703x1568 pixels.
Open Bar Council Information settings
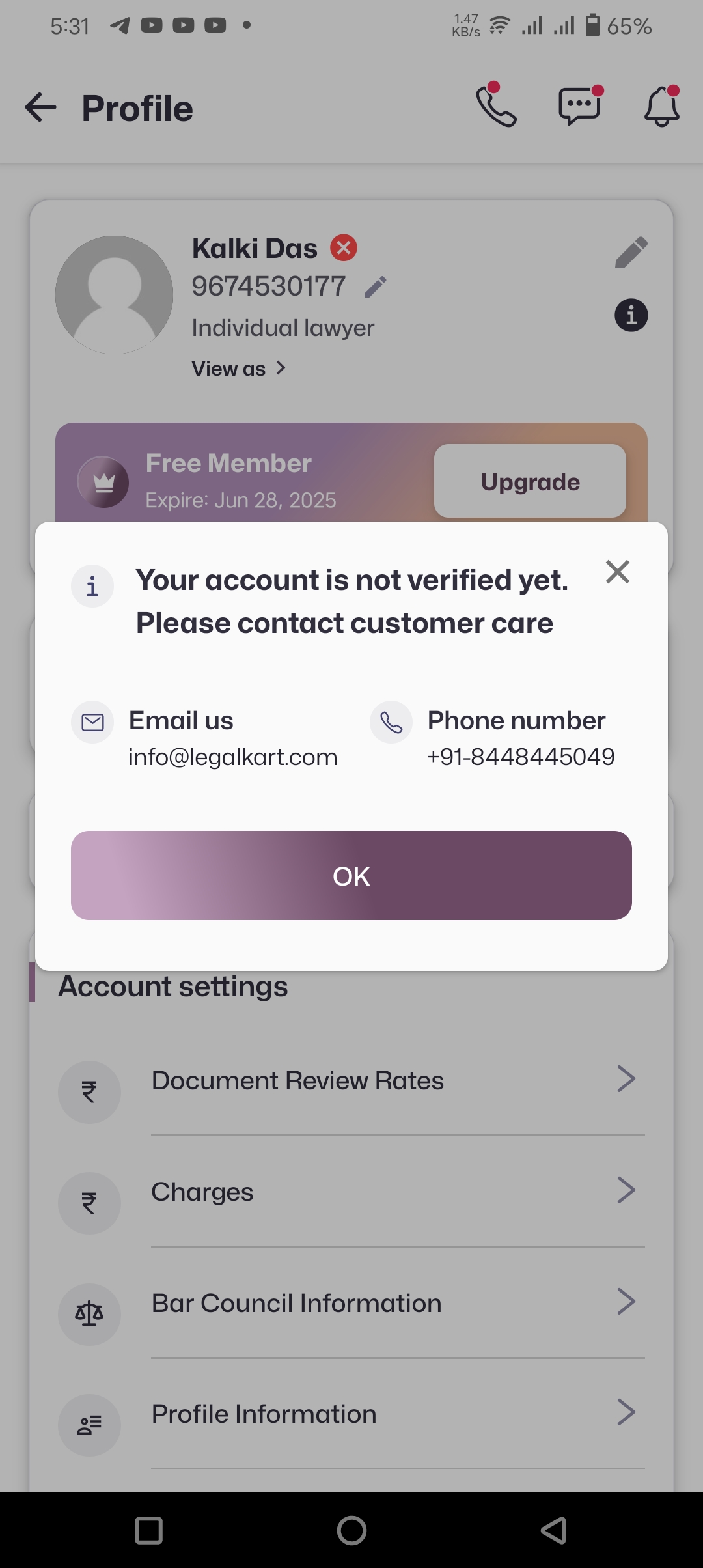coord(297,1304)
